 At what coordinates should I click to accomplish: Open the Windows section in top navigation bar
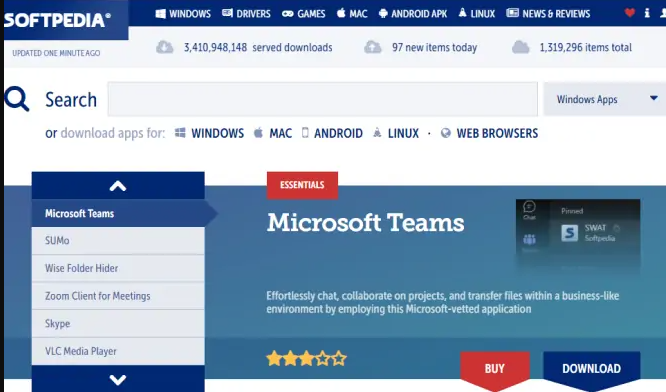click(183, 14)
